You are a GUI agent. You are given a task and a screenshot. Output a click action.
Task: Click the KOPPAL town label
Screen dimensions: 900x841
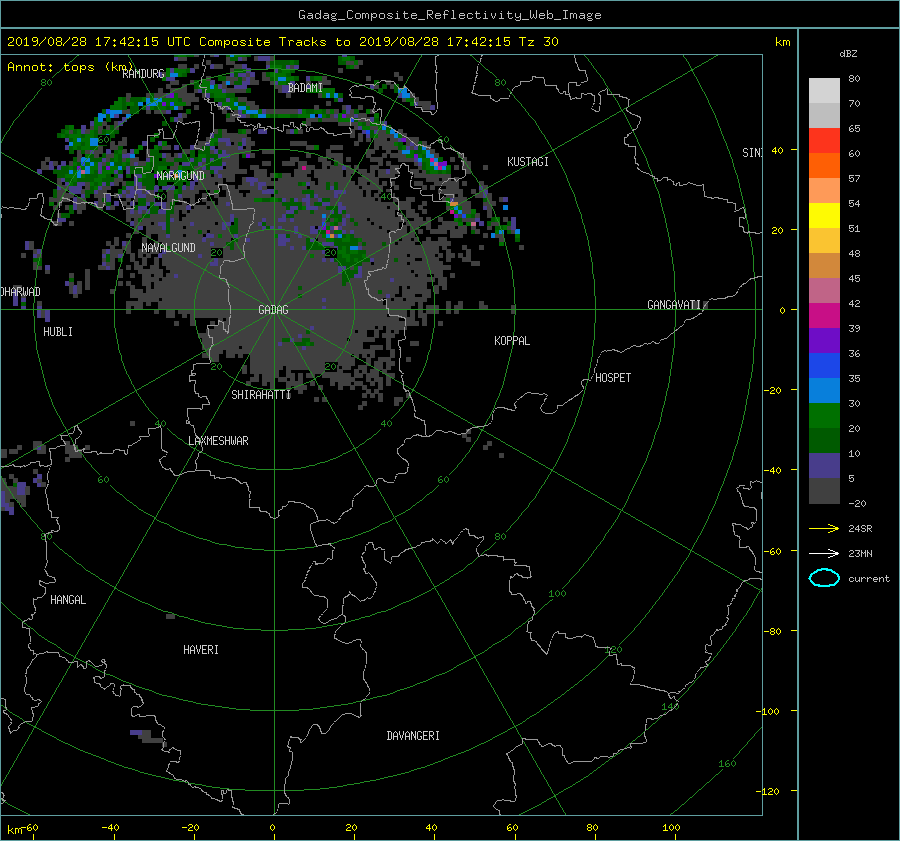pos(512,341)
